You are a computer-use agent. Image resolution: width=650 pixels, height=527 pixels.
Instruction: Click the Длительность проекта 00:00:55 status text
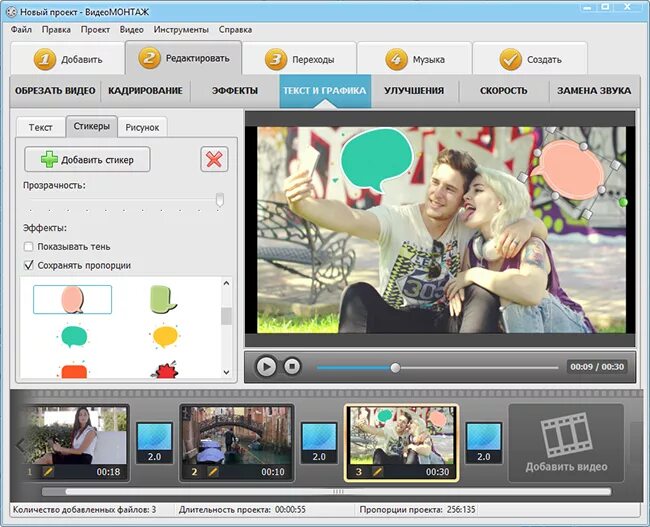242,510
